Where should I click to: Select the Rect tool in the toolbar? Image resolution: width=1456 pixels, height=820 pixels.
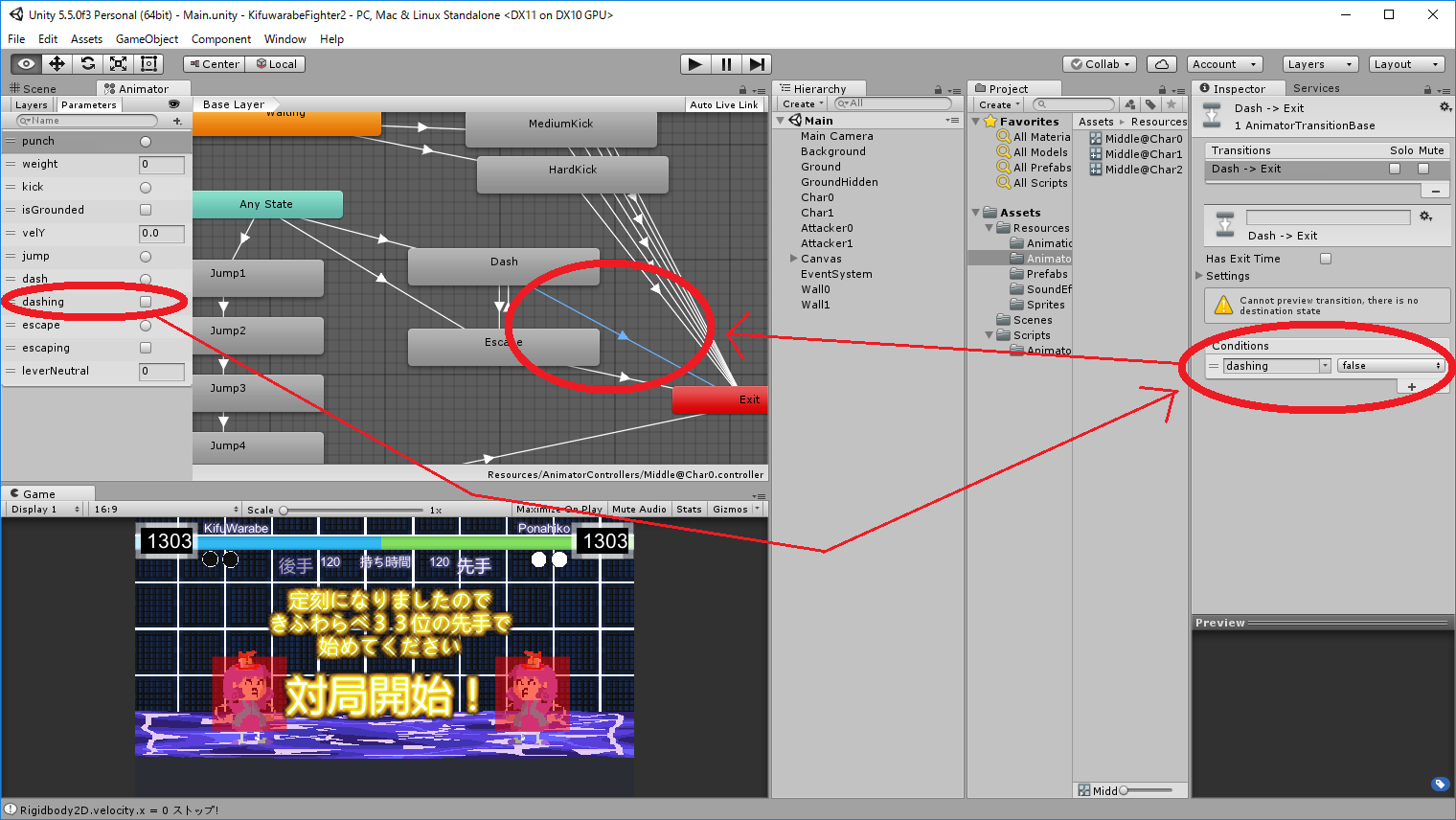[x=147, y=63]
